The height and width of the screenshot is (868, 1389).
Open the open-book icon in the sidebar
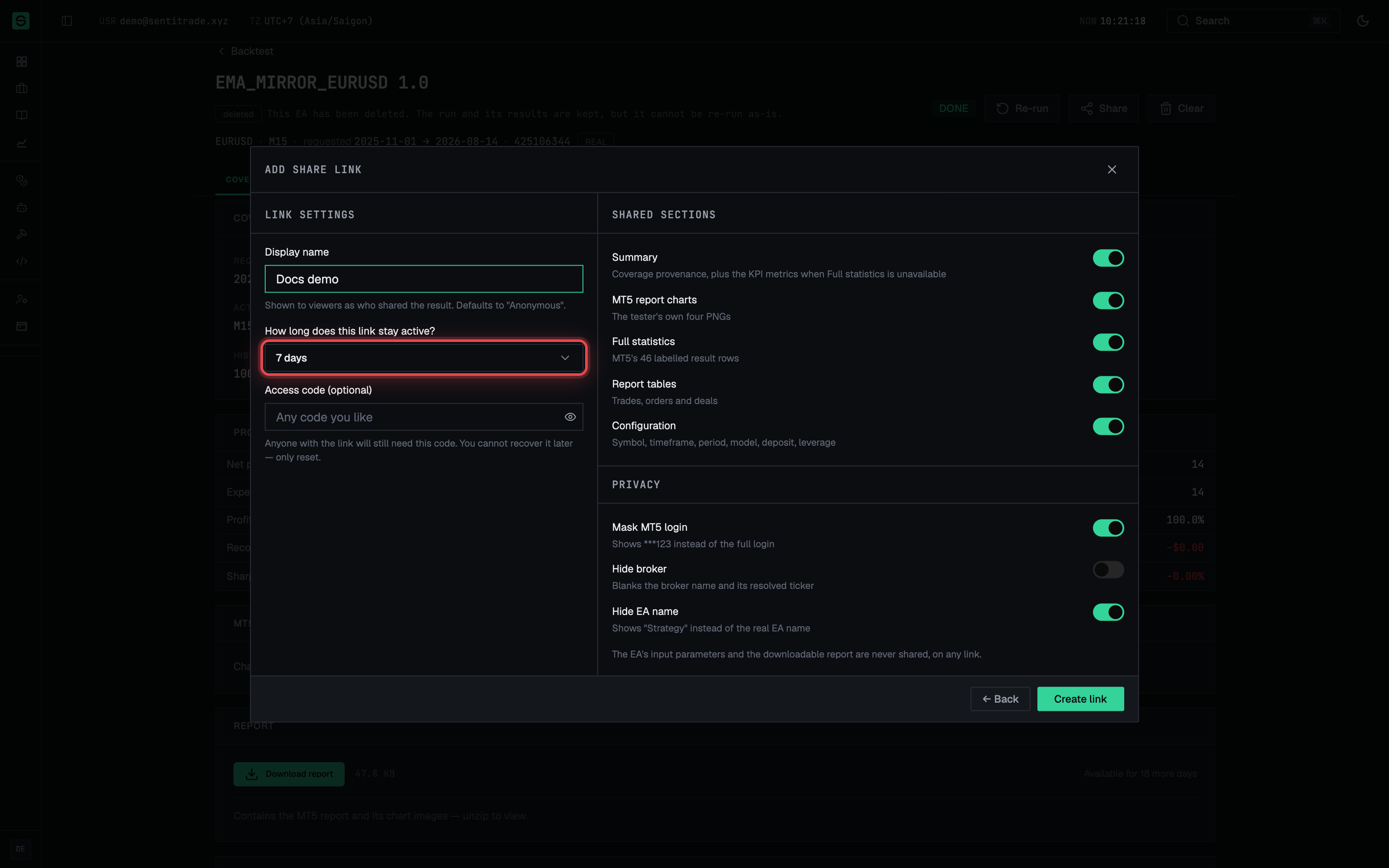pos(22,115)
